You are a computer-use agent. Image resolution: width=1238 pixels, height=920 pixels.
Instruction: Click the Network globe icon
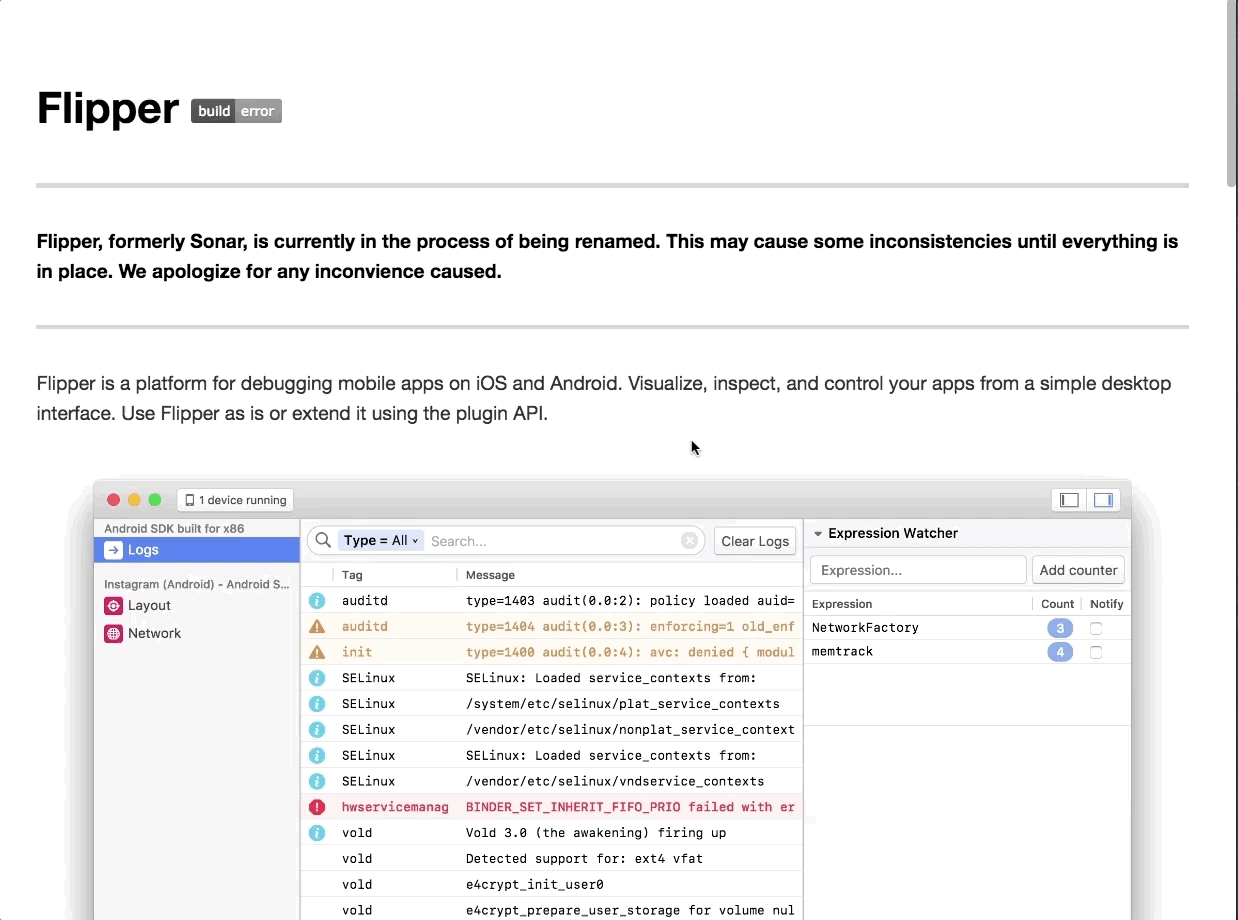[114, 633]
